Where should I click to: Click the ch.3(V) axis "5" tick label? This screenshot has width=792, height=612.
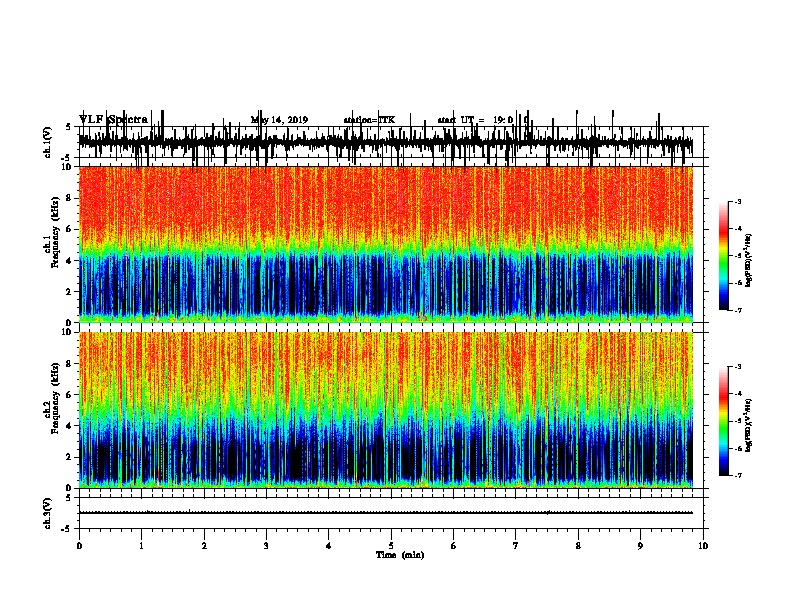(70, 498)
